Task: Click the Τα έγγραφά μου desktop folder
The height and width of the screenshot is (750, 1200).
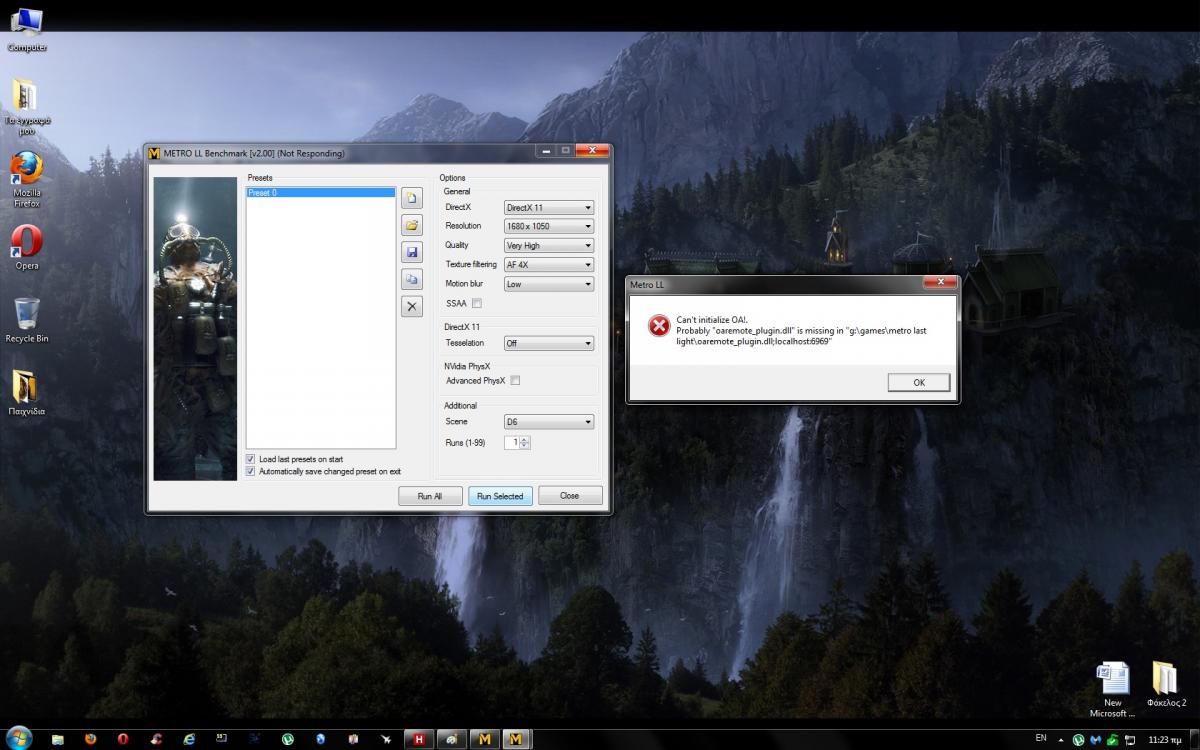Action: point(27,107)
